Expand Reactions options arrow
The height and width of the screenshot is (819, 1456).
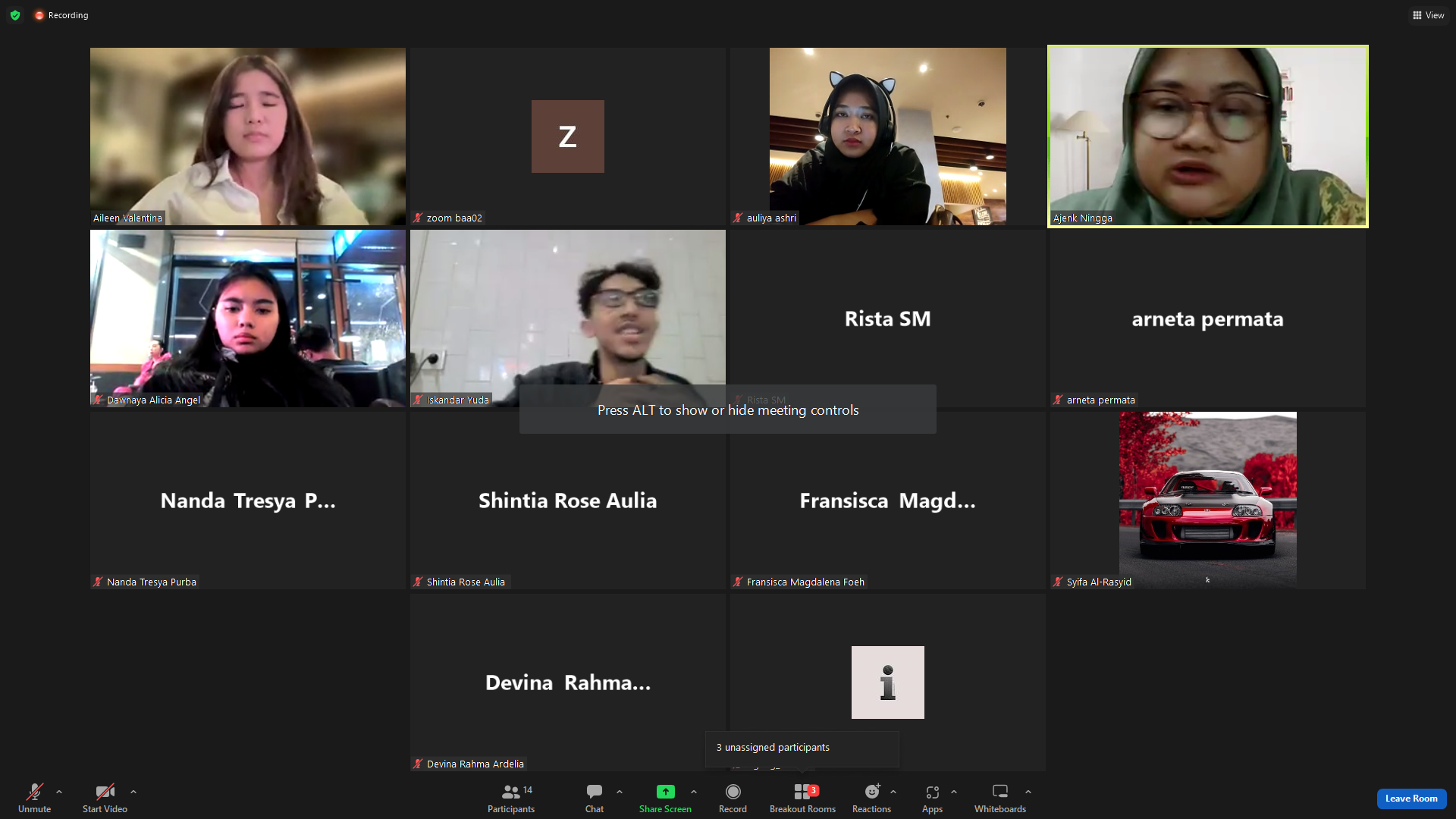click(x=893, y=792)
